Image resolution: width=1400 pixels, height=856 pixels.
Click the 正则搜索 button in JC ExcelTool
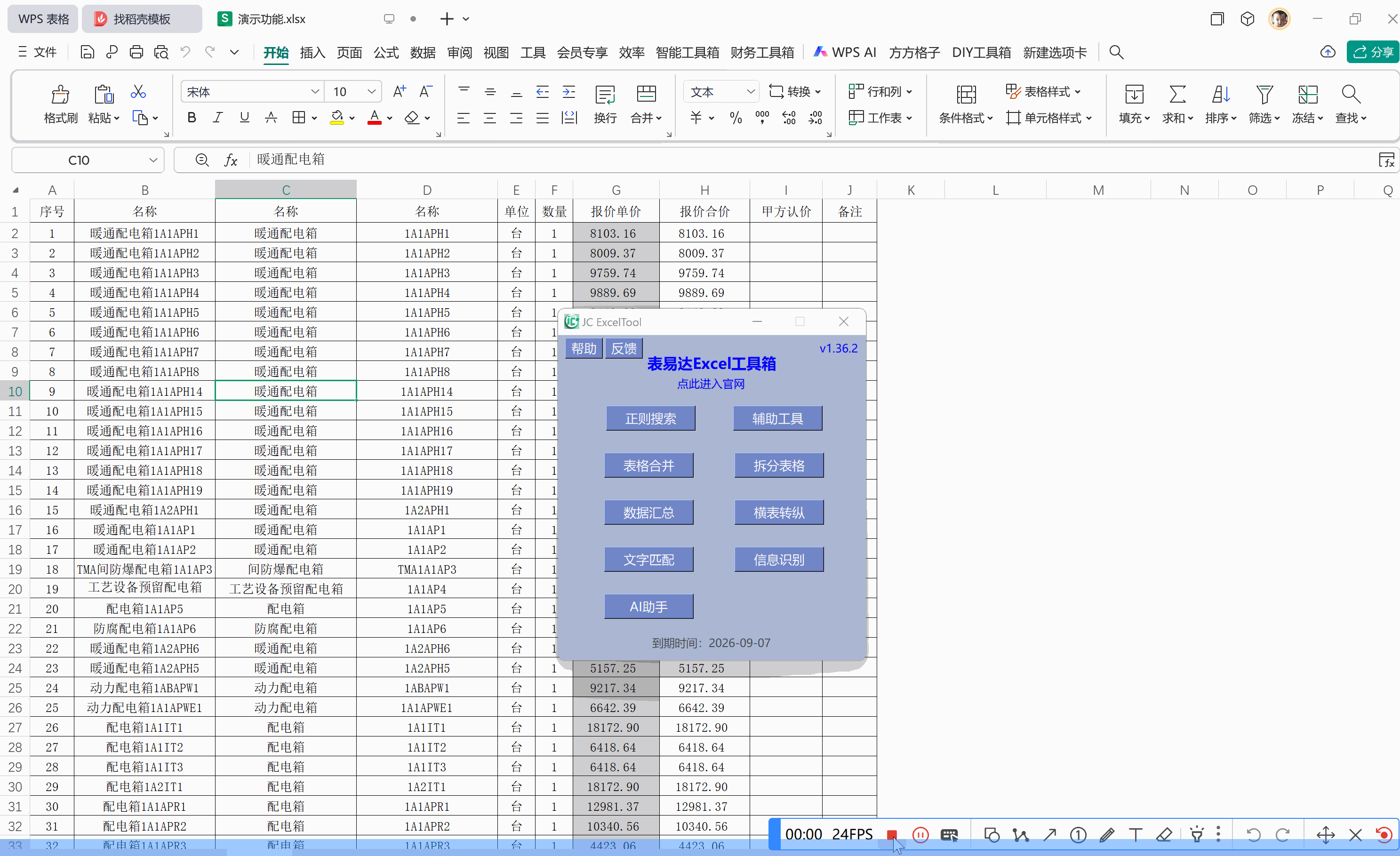(x=650, y=419)
